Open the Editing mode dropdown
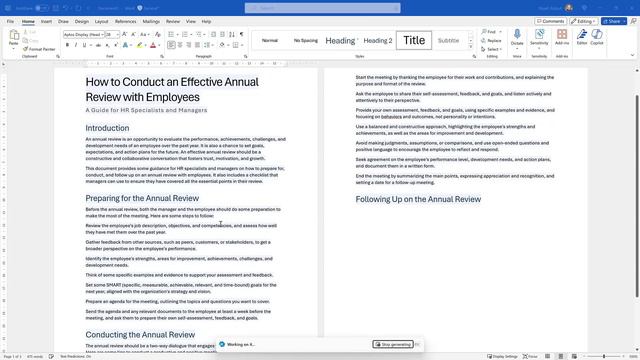 (584, 21)
